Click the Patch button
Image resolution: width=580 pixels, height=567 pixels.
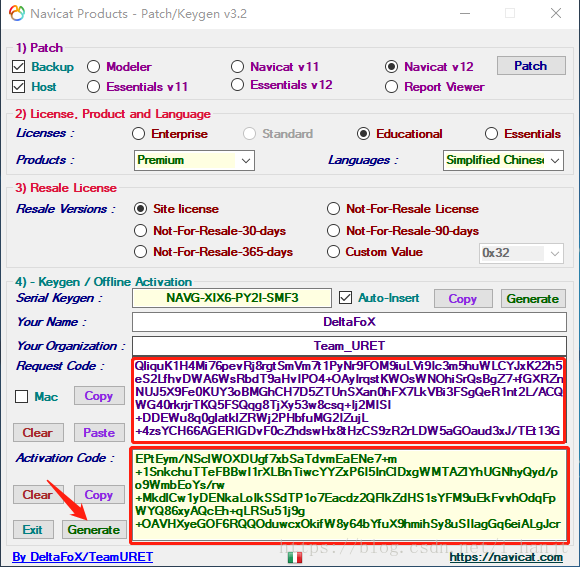coord(531,65)
